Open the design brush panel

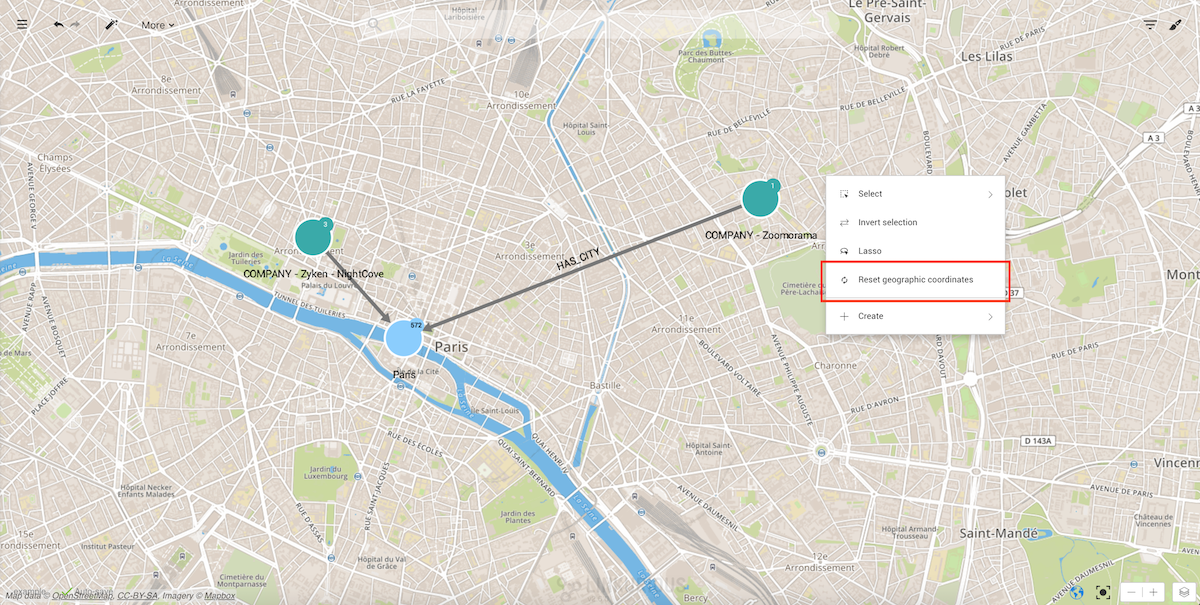[x=1175, y=24]
